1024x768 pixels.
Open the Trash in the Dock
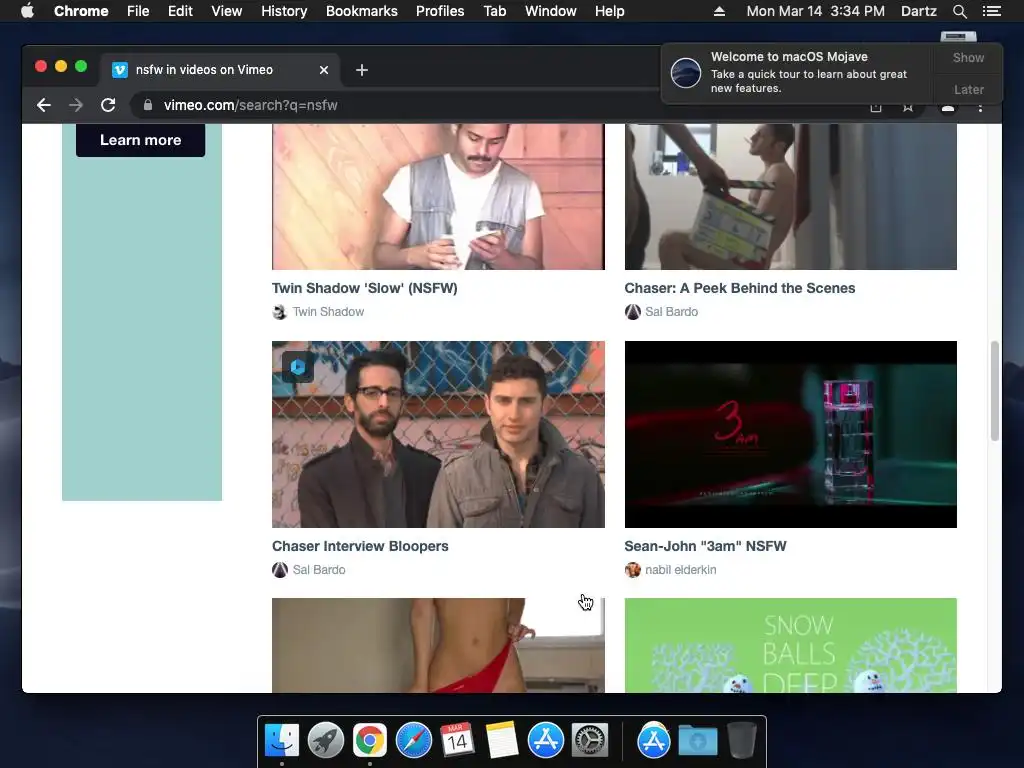[x=742, y=740]
